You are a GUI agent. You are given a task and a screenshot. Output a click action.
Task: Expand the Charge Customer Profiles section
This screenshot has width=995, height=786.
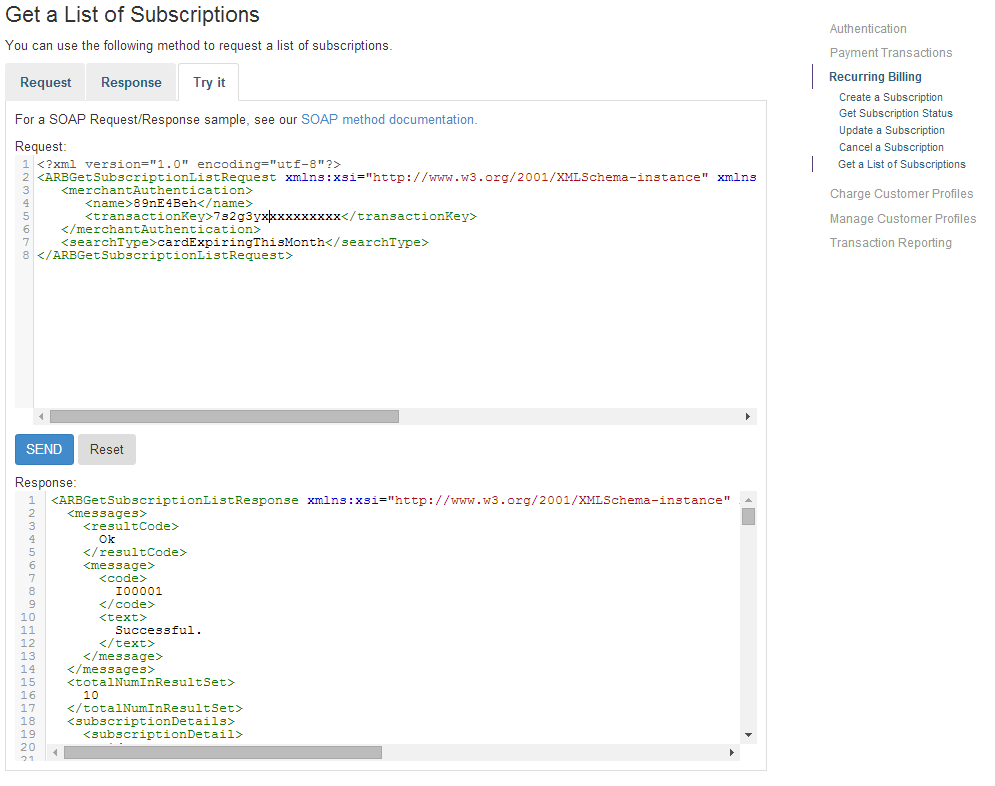point(901,194)
